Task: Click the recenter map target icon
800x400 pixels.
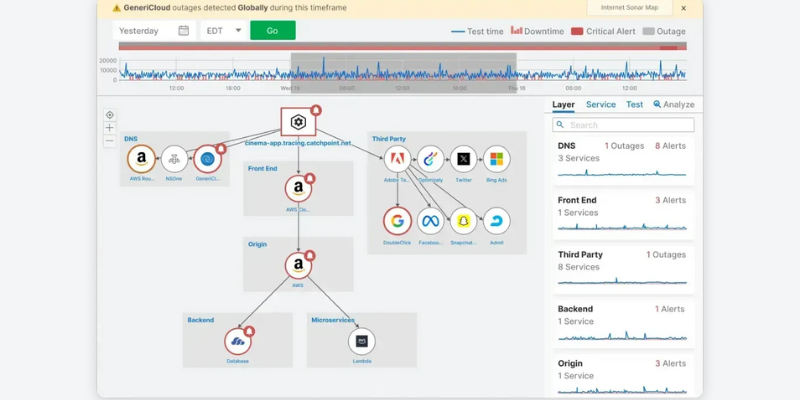Action: [x=110, y=115]
